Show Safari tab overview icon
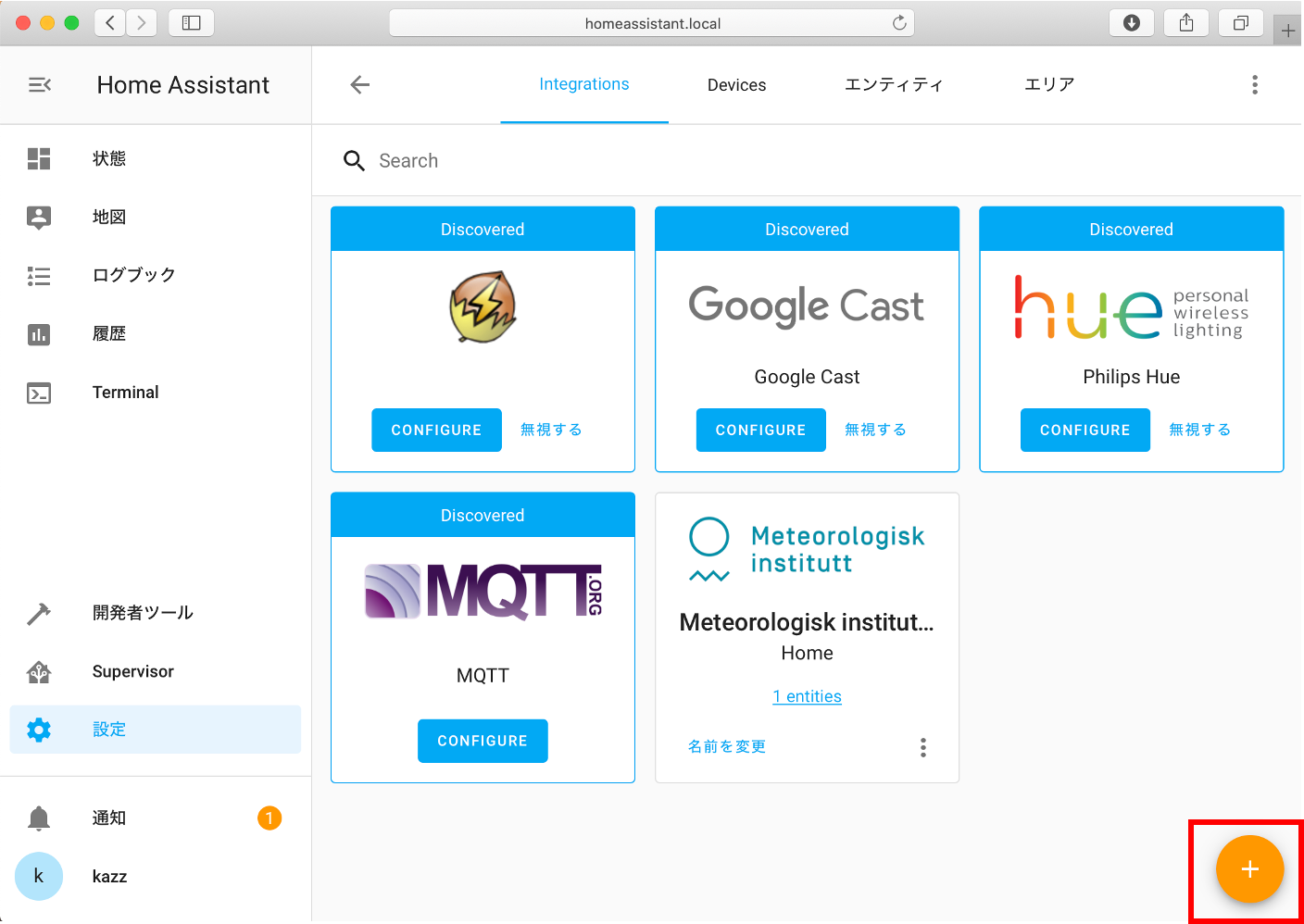Screen dimensions: 1304x924 1241,23
